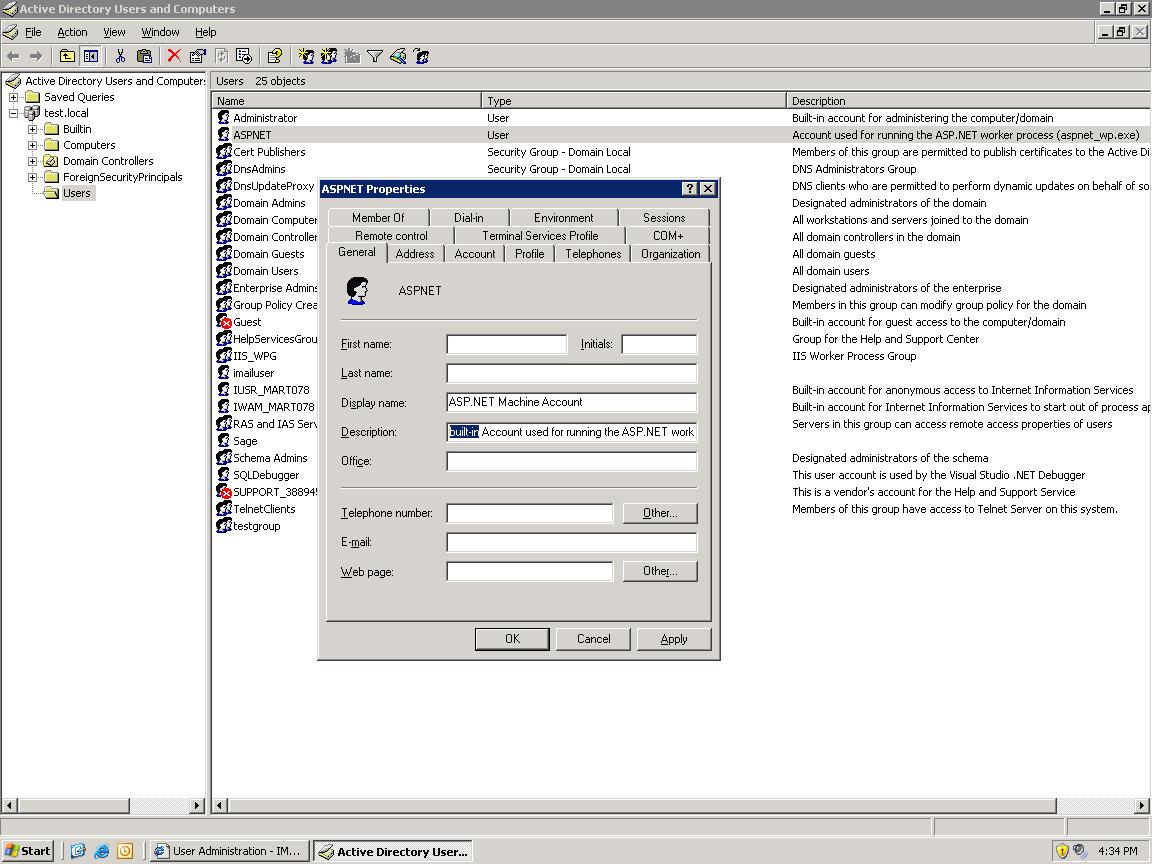The height and width of the screenshot is (864, 1152).
Task: Click the question mark help button in ASPNET Properties
Action: tap(689, 189)
